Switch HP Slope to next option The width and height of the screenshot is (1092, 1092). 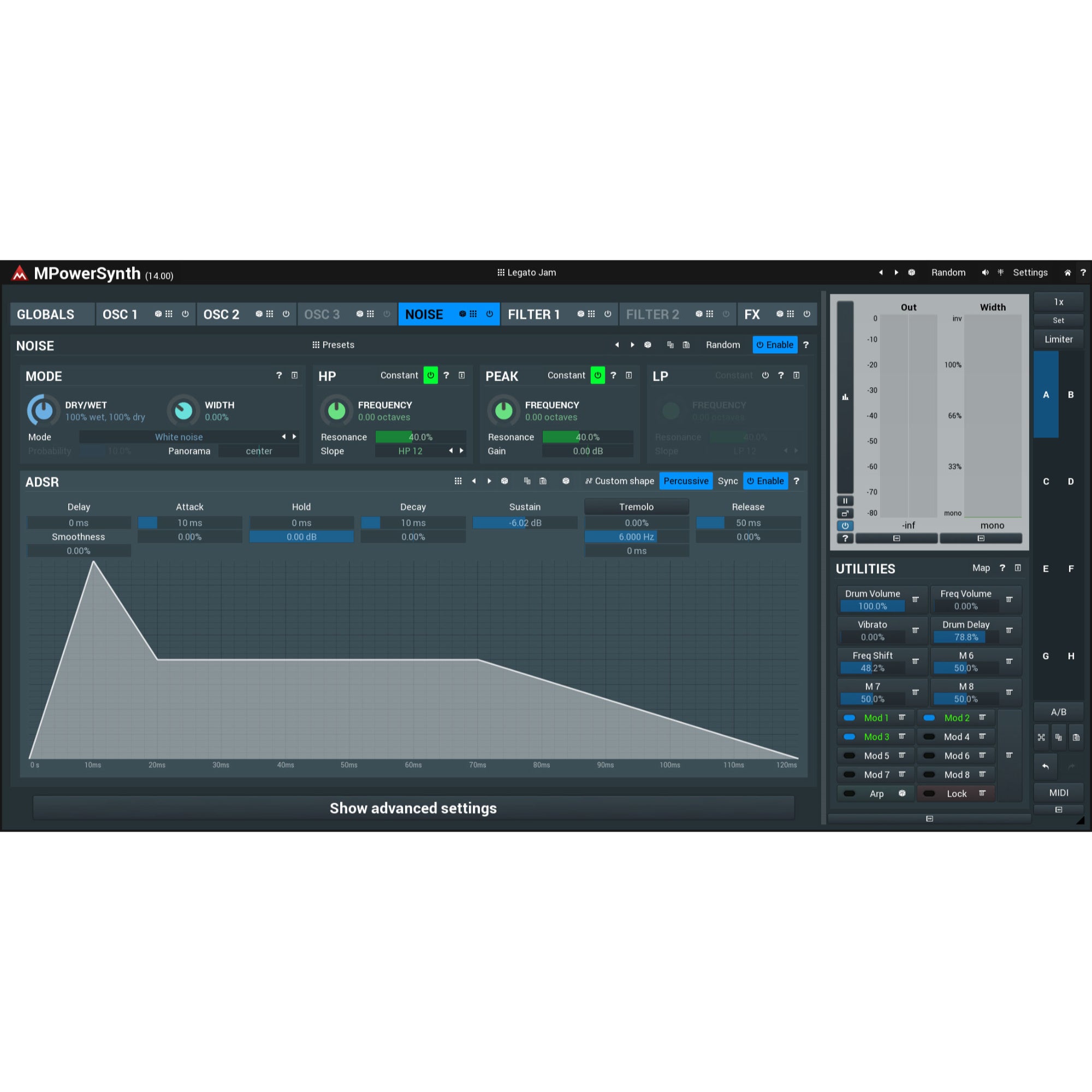pos(462,450)
